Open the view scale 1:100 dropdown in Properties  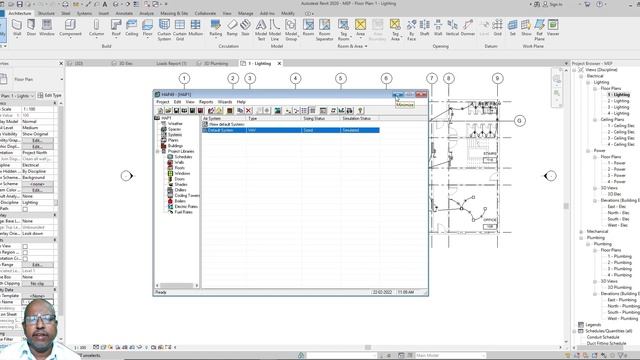pyautogui.click(x=38, y=109)
